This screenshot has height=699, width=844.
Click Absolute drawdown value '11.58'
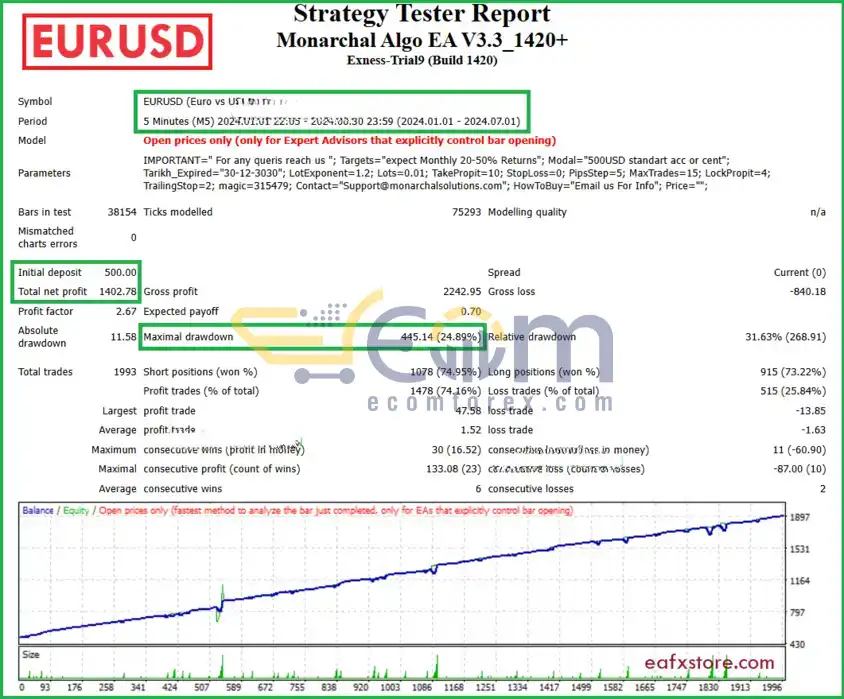[123, 337]
